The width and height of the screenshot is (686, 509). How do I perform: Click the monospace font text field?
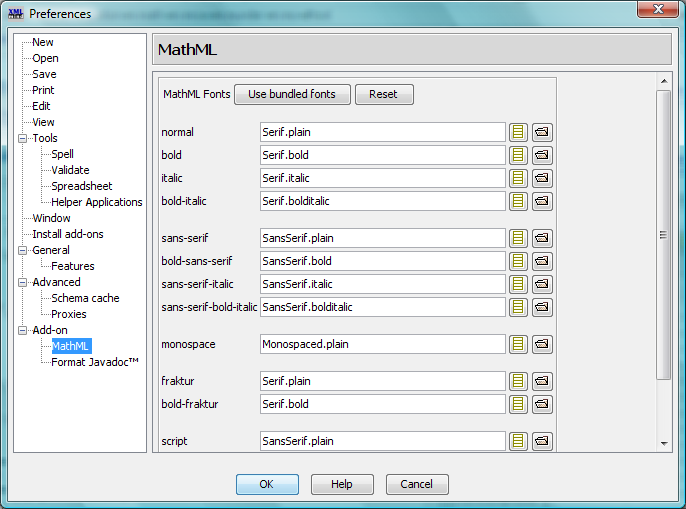(383, 344)
